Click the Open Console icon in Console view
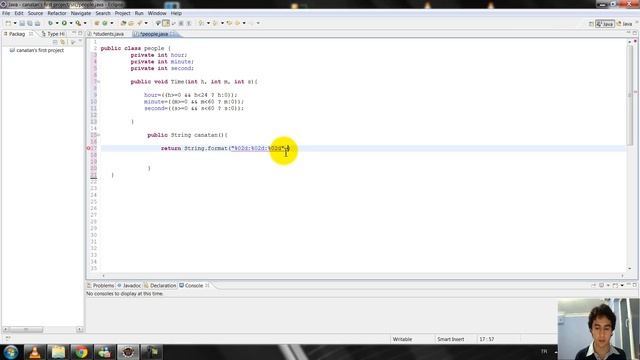 [x=615, y=285]
